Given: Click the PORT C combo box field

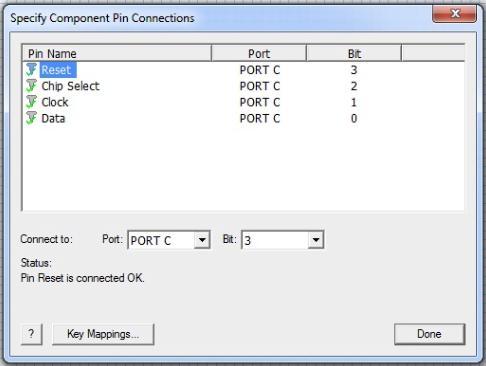Looking at the screenshot, I should tap(169, 240).
